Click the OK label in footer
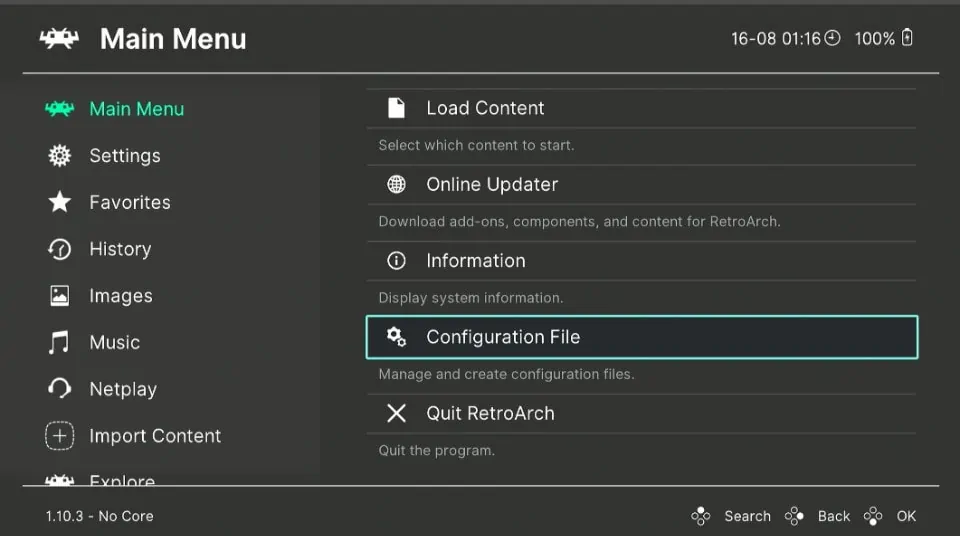This screenshot has width=960, height=536. click(x=906, y=516)
